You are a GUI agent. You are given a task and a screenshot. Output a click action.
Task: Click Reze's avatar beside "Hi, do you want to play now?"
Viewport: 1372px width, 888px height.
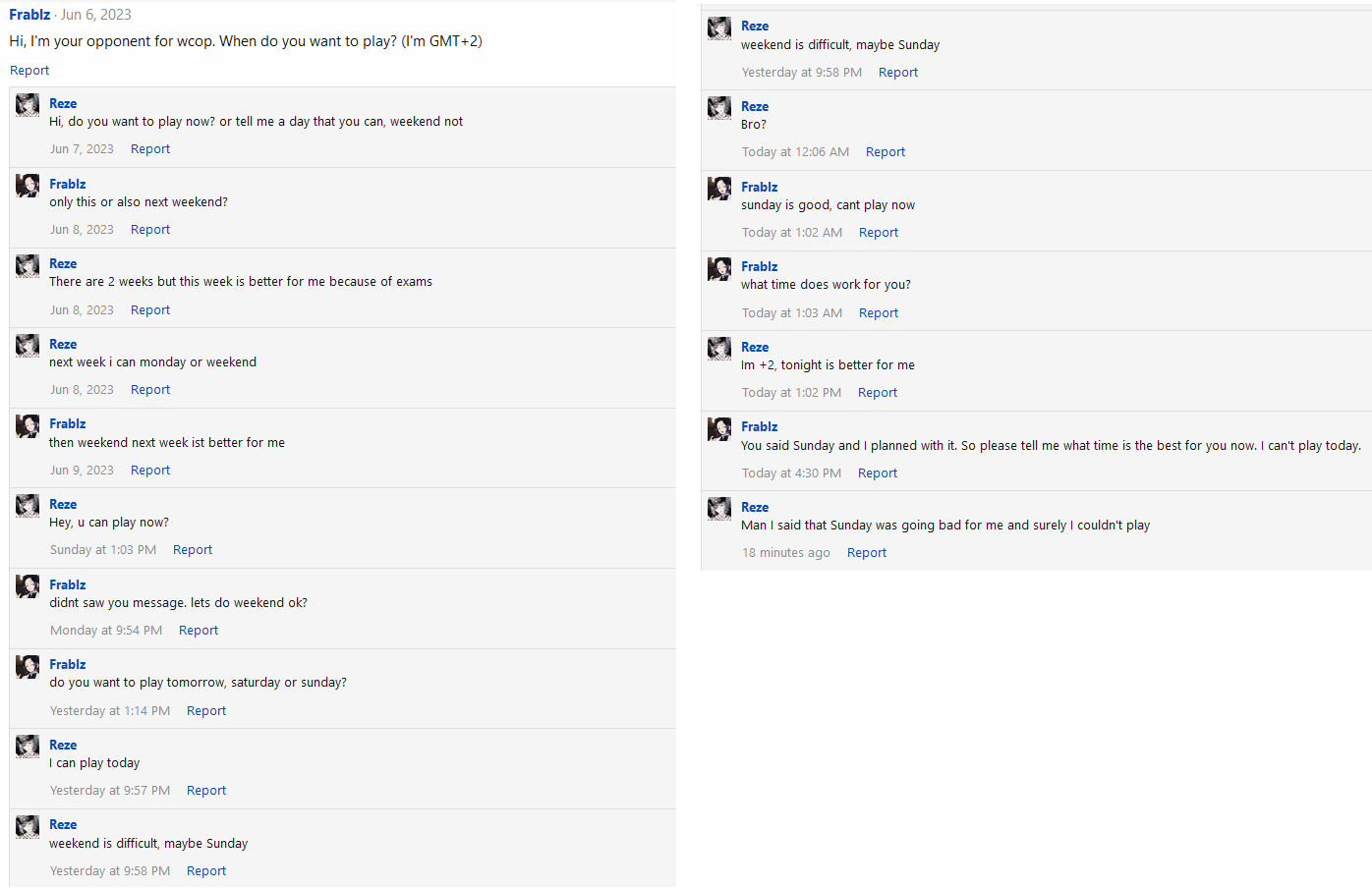pyautogui.click(x=29, y=105)
